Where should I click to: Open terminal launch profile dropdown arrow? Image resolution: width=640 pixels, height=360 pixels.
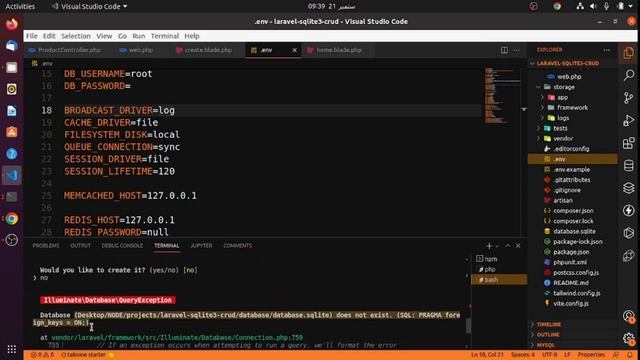point(497,246)
